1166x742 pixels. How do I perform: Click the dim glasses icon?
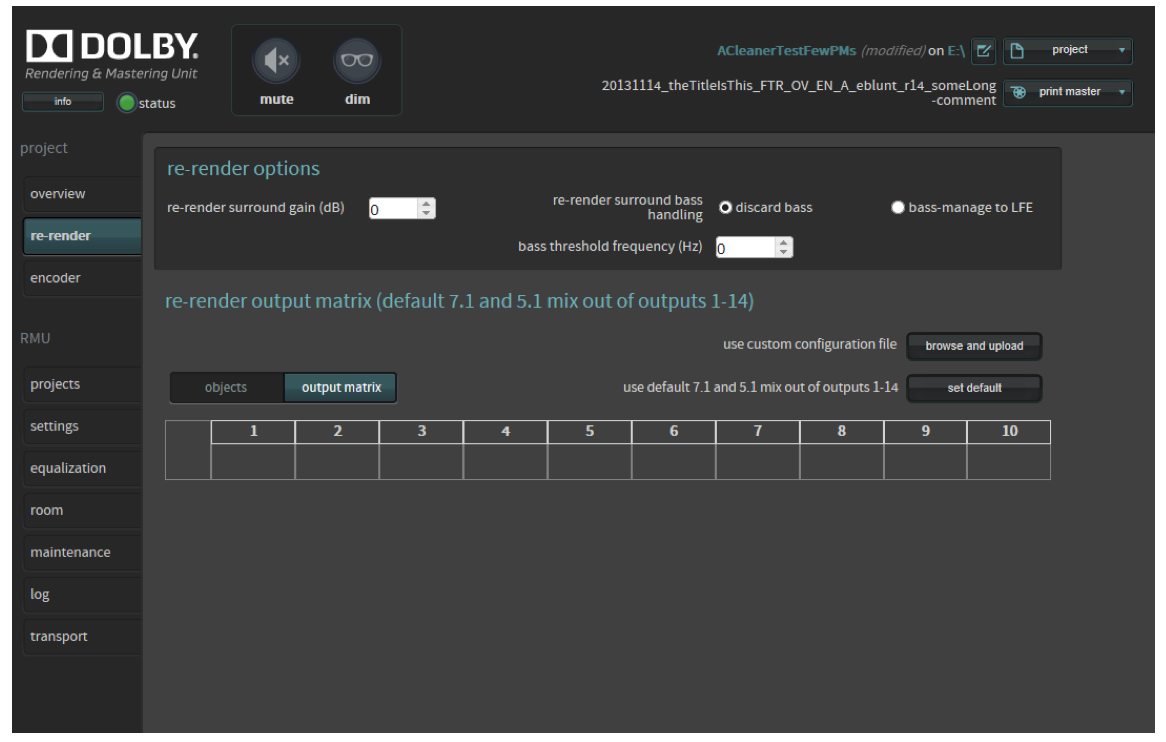(x=356, y=61)
